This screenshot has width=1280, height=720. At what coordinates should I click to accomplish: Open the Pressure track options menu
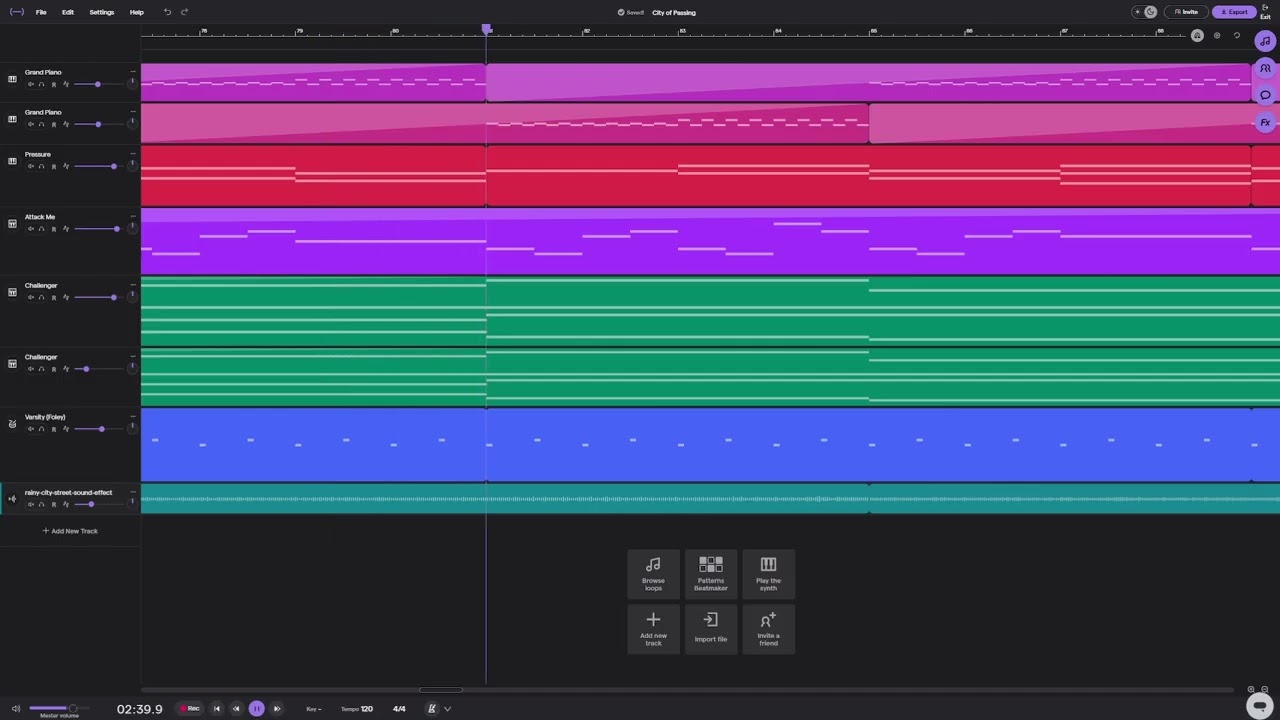click(132, 154)
